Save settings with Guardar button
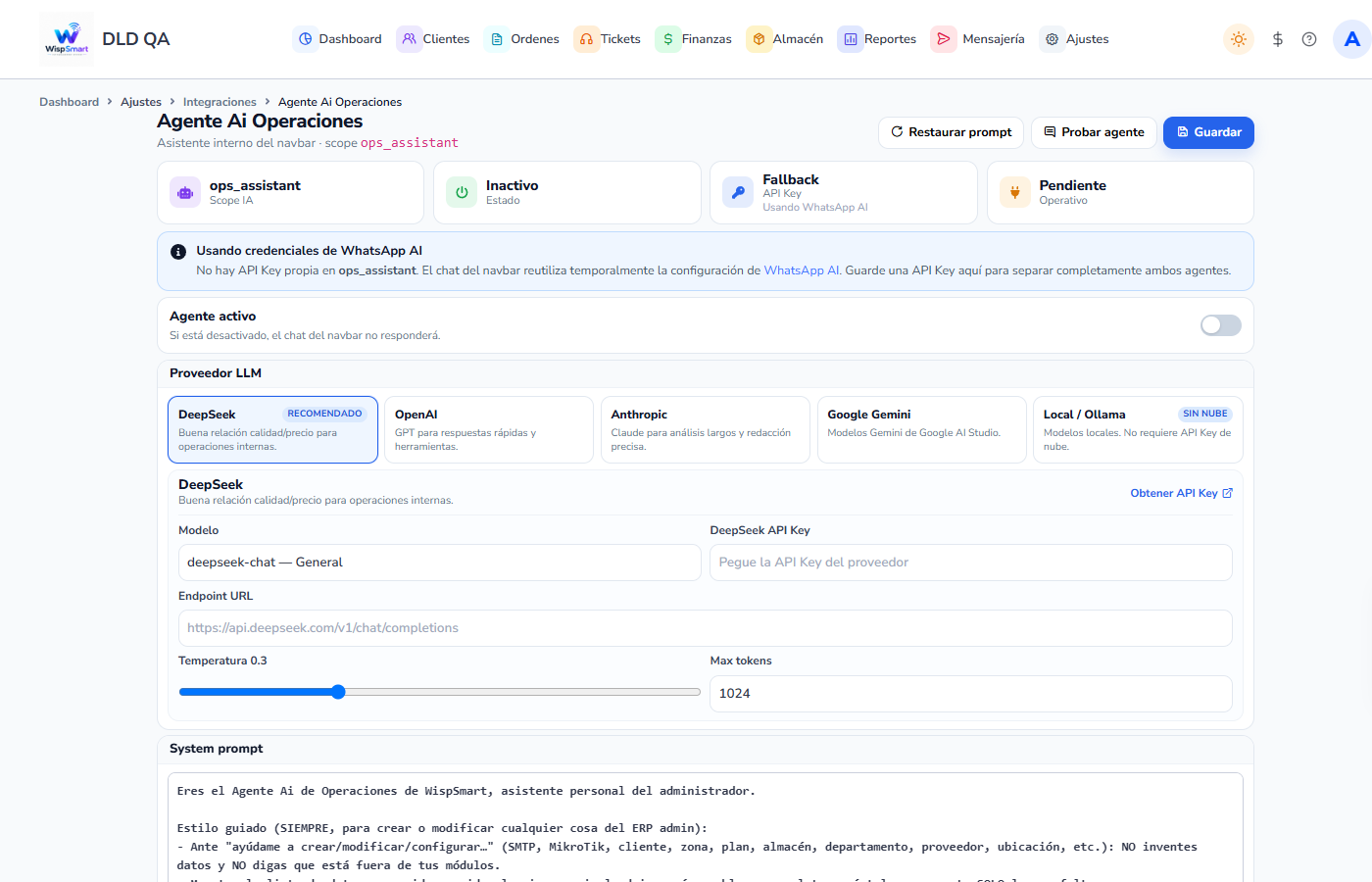Screen dimensions: 1372x882 (1208, 132)
